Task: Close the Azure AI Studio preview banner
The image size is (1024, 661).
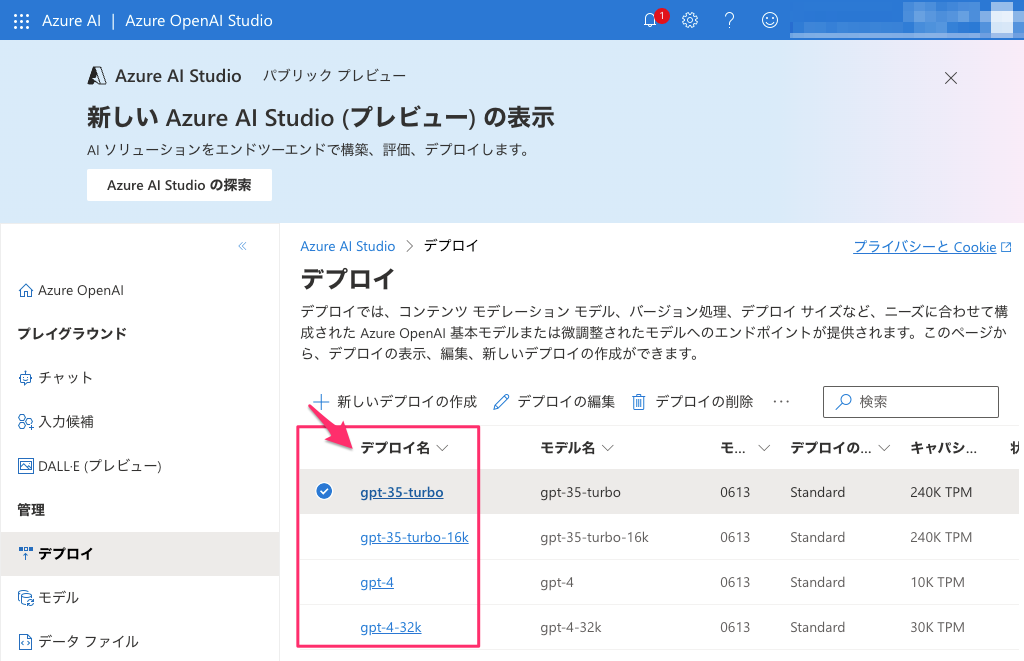Action: [951, 78]
